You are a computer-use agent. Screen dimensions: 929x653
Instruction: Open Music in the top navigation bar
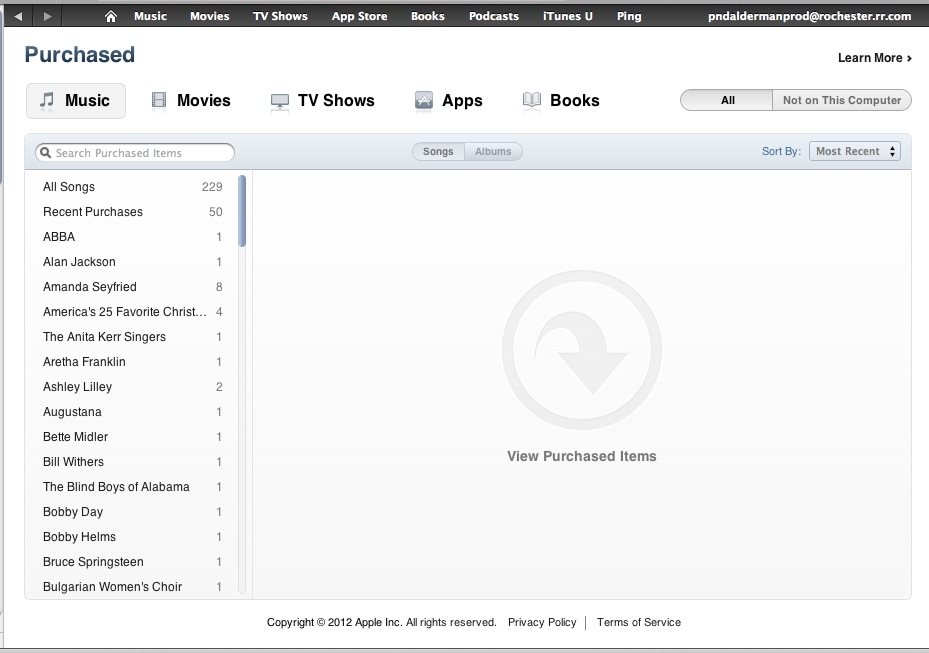tap(150, 16)
